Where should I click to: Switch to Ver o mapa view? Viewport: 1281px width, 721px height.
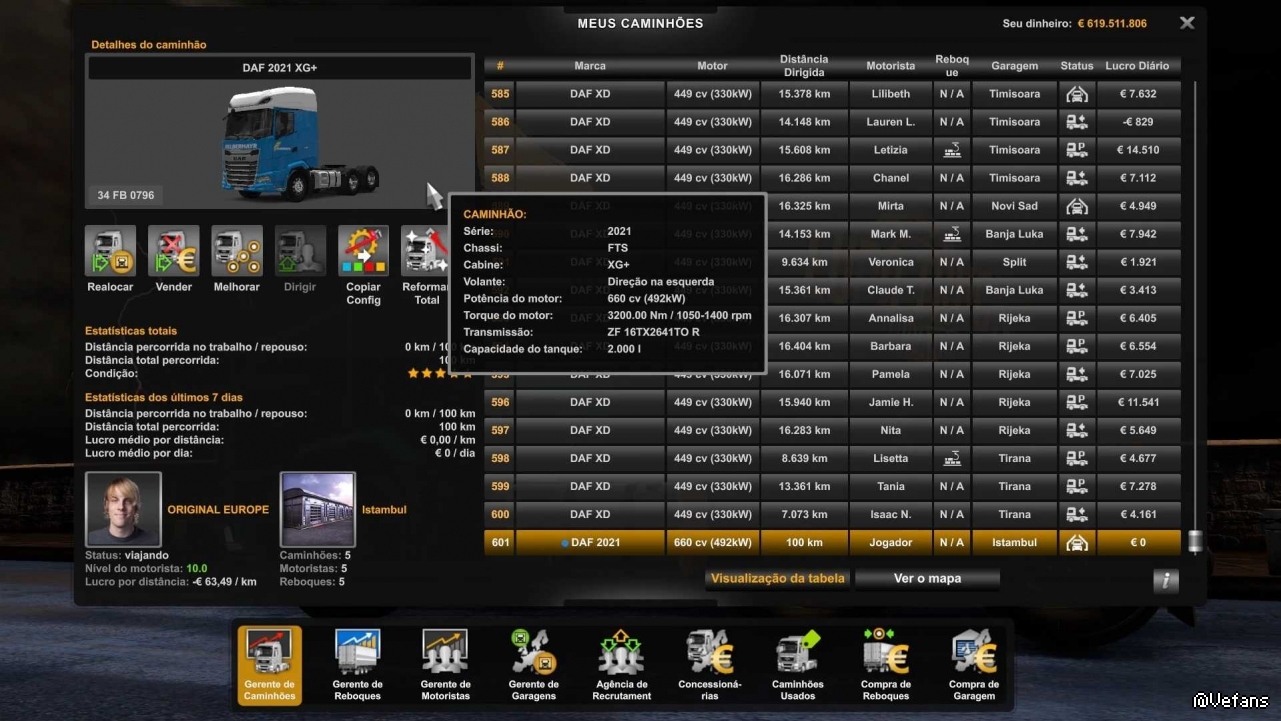(x=927, y=579)
